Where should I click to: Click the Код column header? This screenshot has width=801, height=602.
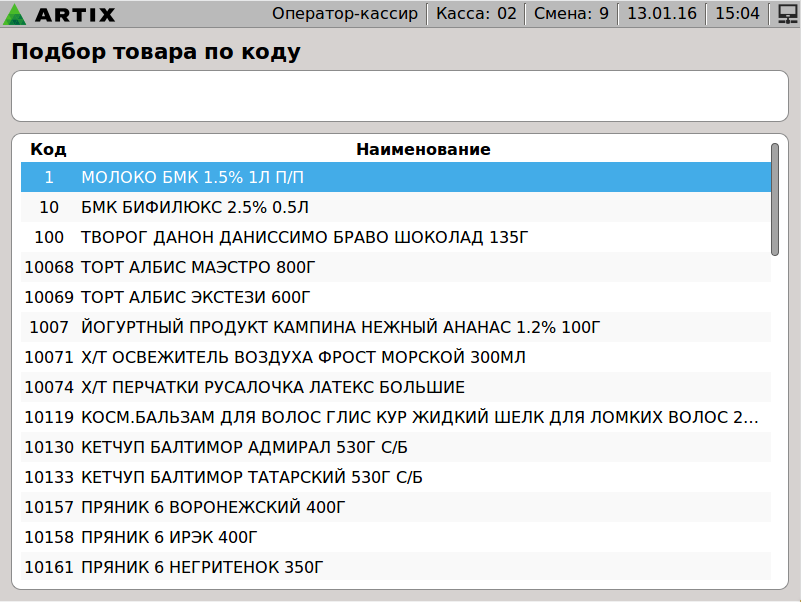pos(48,149)
